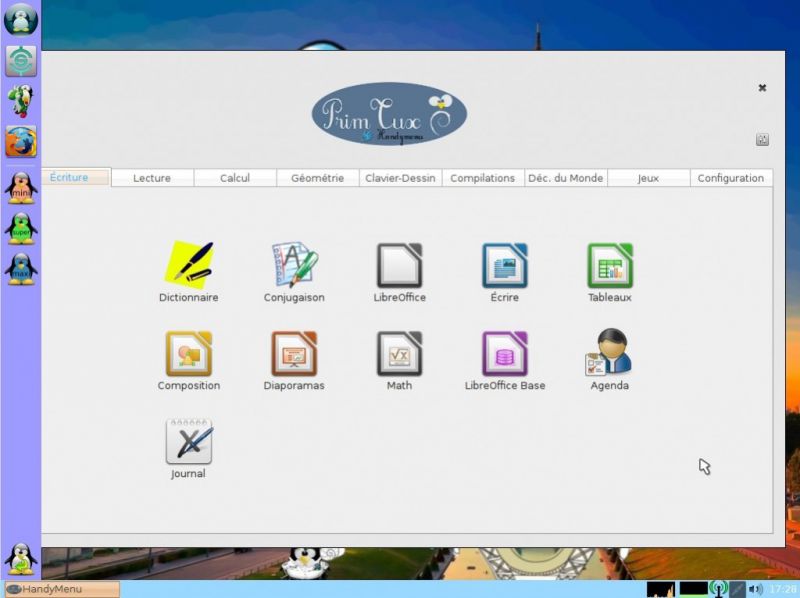Click the PrimTux logo banner

click(389, 114)
